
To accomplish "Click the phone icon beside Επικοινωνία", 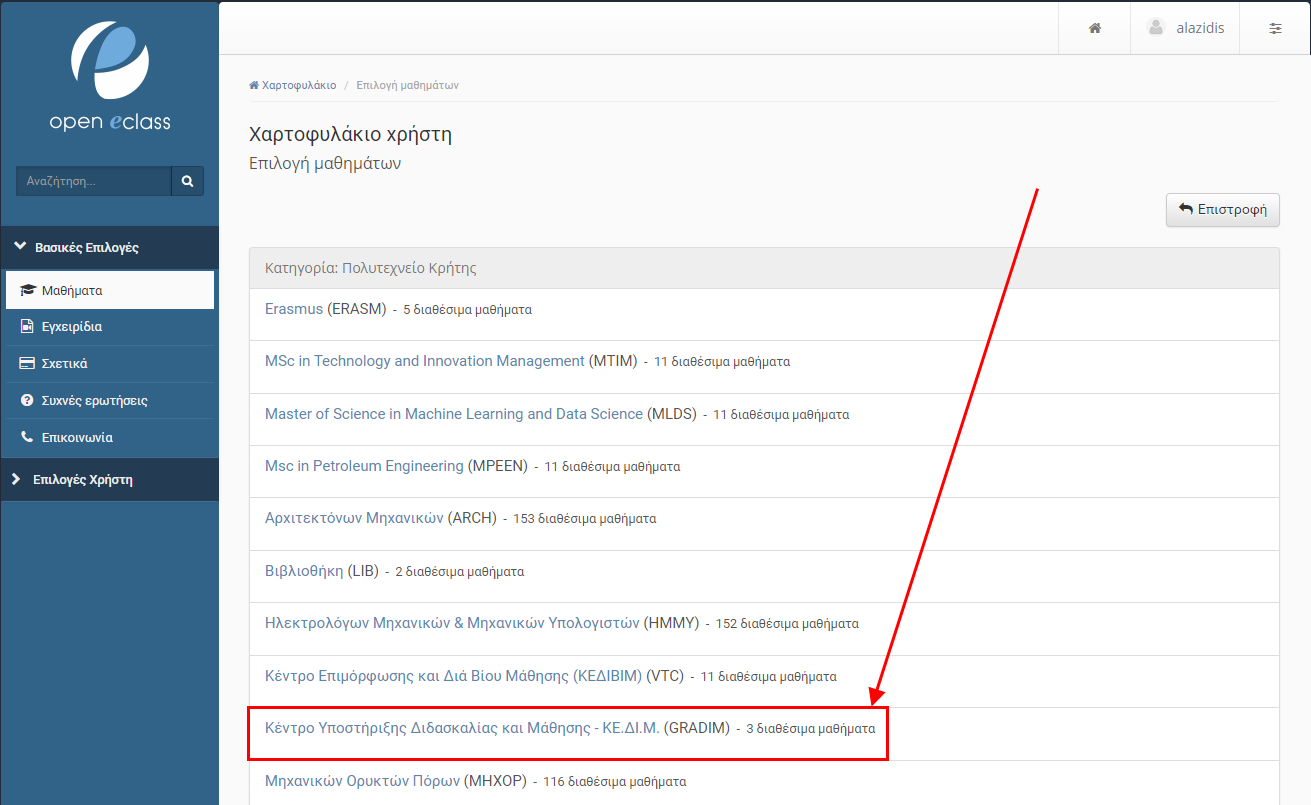I will tap(27, 437).
